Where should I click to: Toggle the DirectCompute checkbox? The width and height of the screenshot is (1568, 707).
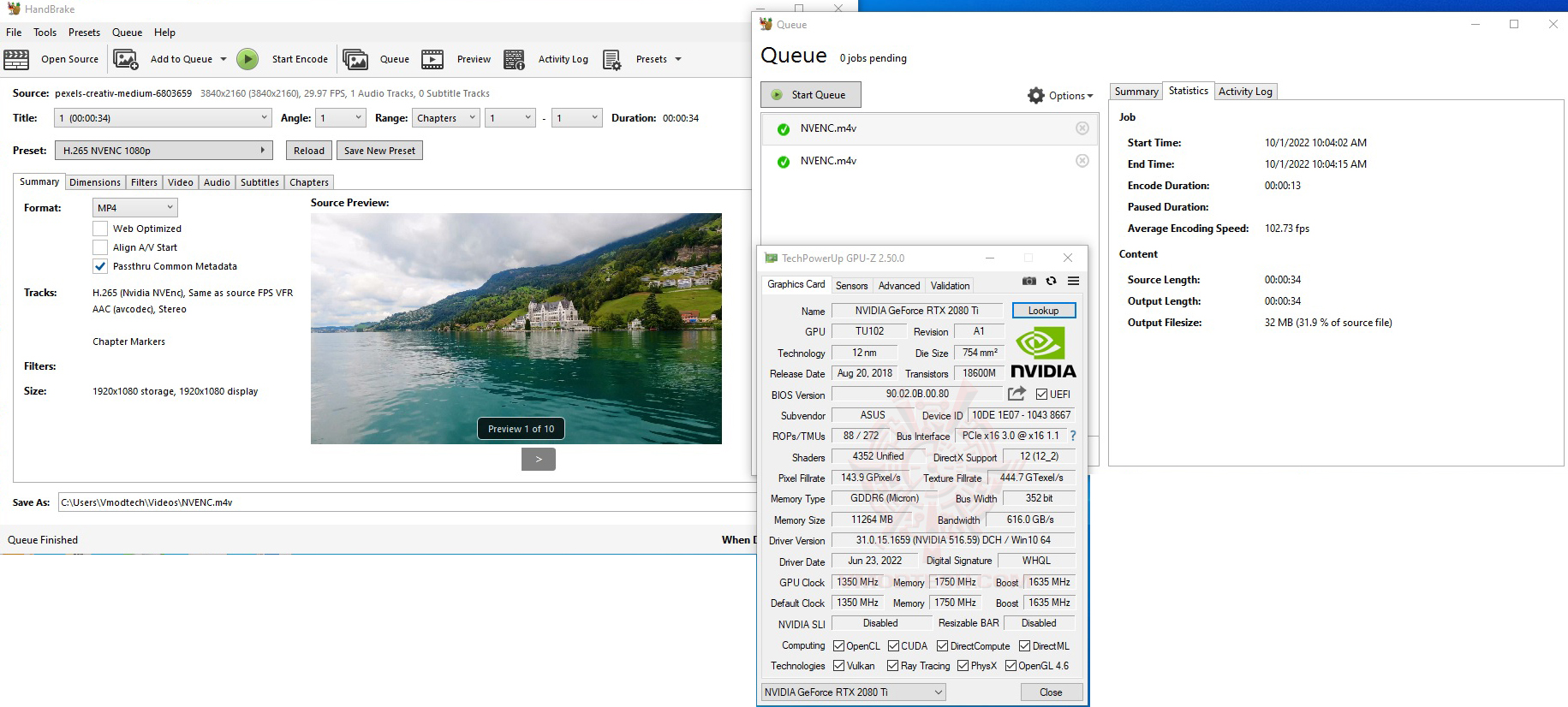coord(942,646)
